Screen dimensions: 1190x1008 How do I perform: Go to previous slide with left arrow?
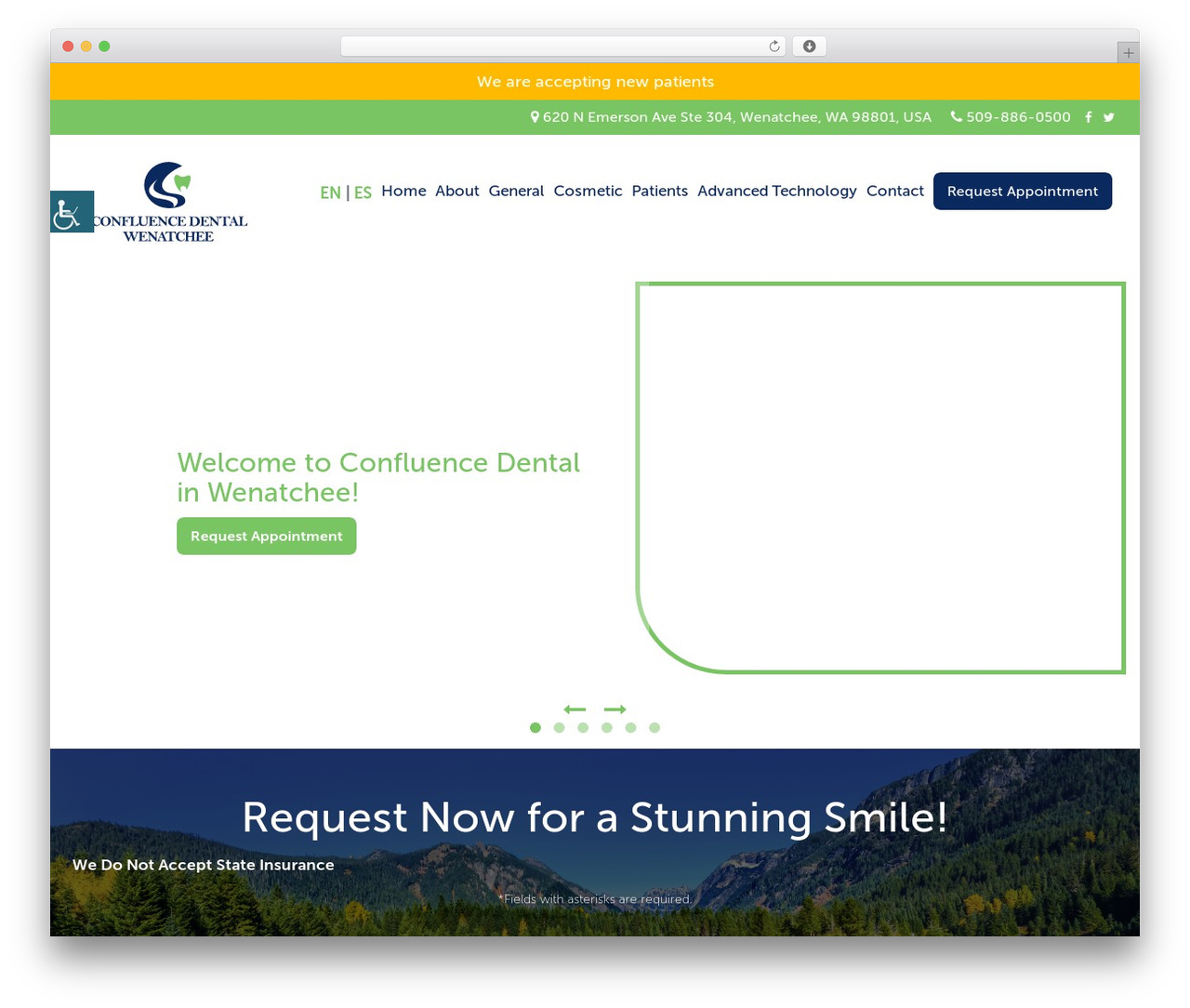(575, 710)
